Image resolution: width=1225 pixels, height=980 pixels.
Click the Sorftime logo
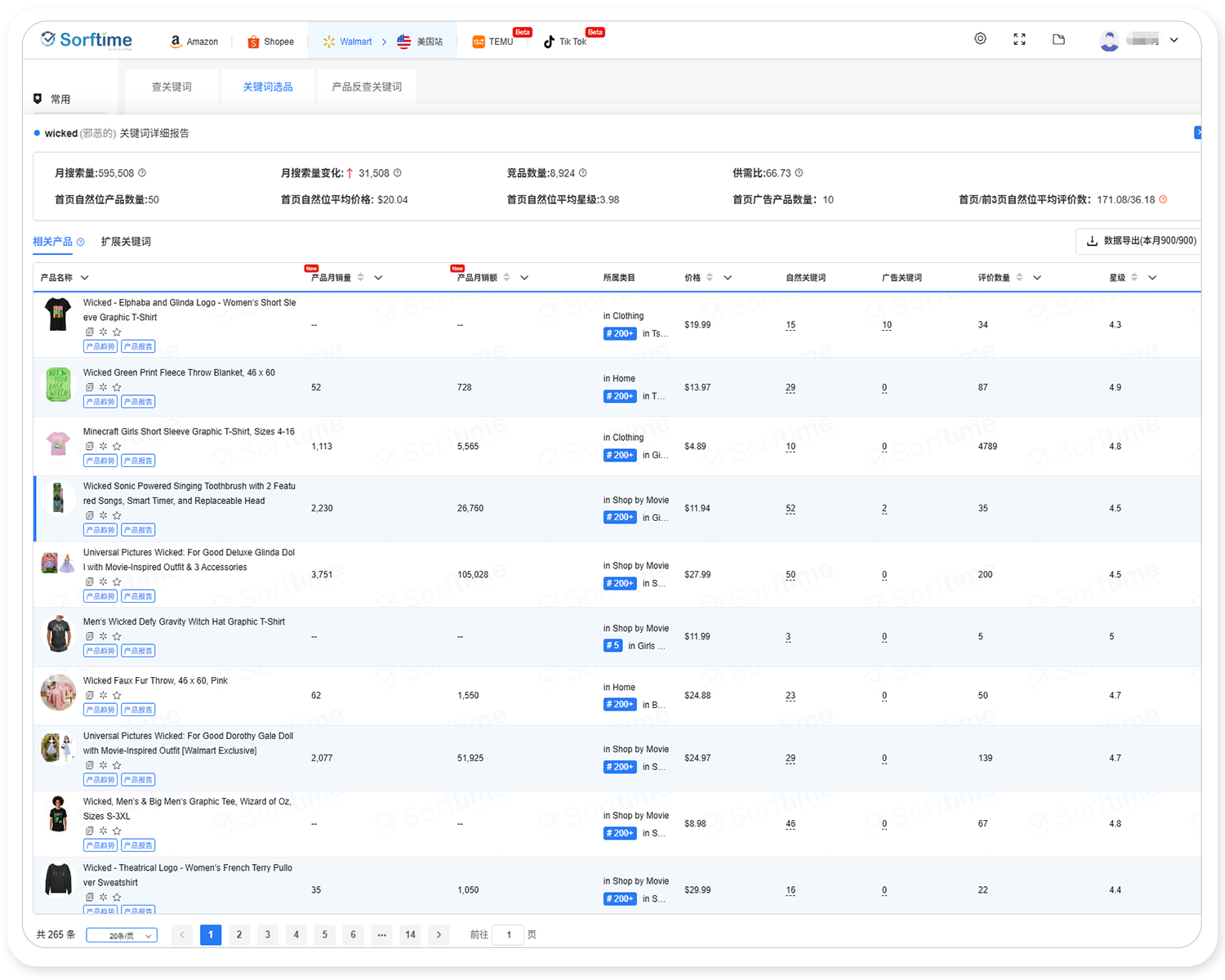click(87, 40)
